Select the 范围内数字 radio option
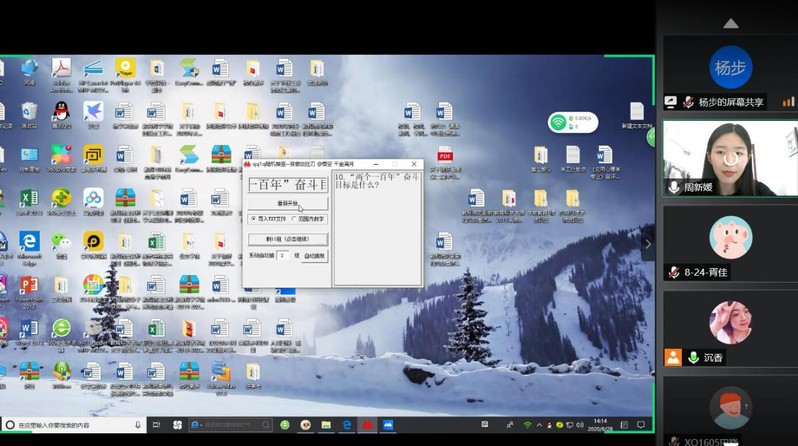The width and height of the screenshot is (798, 446). click(294, 218)
